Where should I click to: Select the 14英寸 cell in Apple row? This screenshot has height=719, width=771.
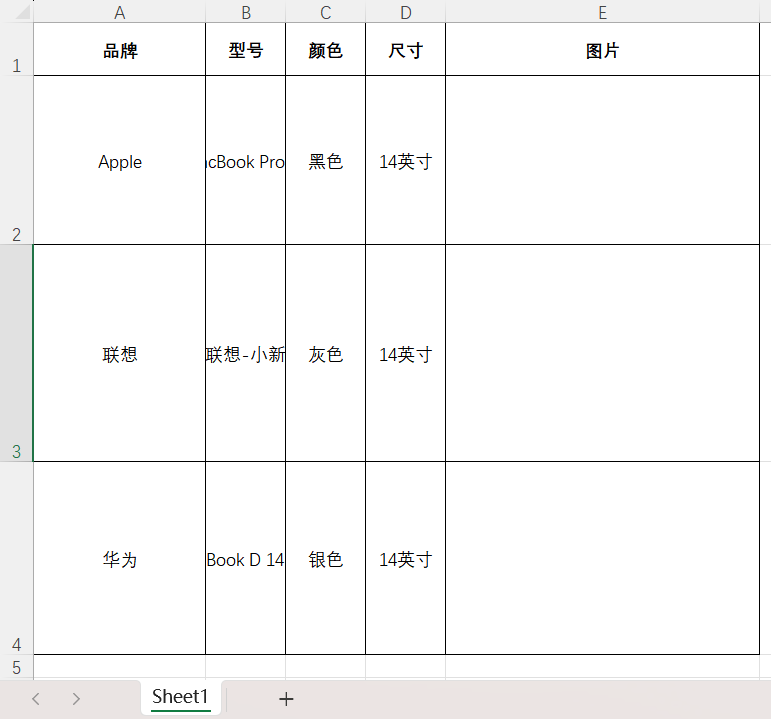pos(406,160)
